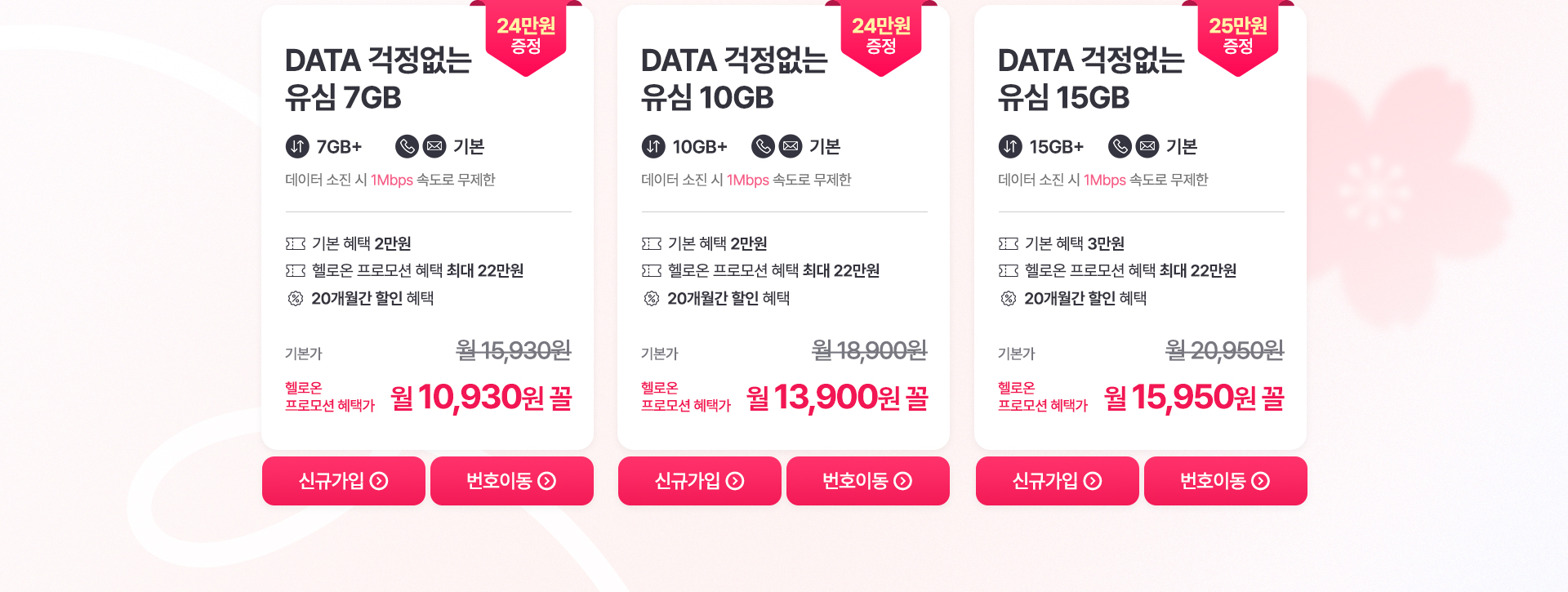1568x592 pixels.
Task: Click 번호이동 button for 10GB plan
Action: (x=868, y=481)
